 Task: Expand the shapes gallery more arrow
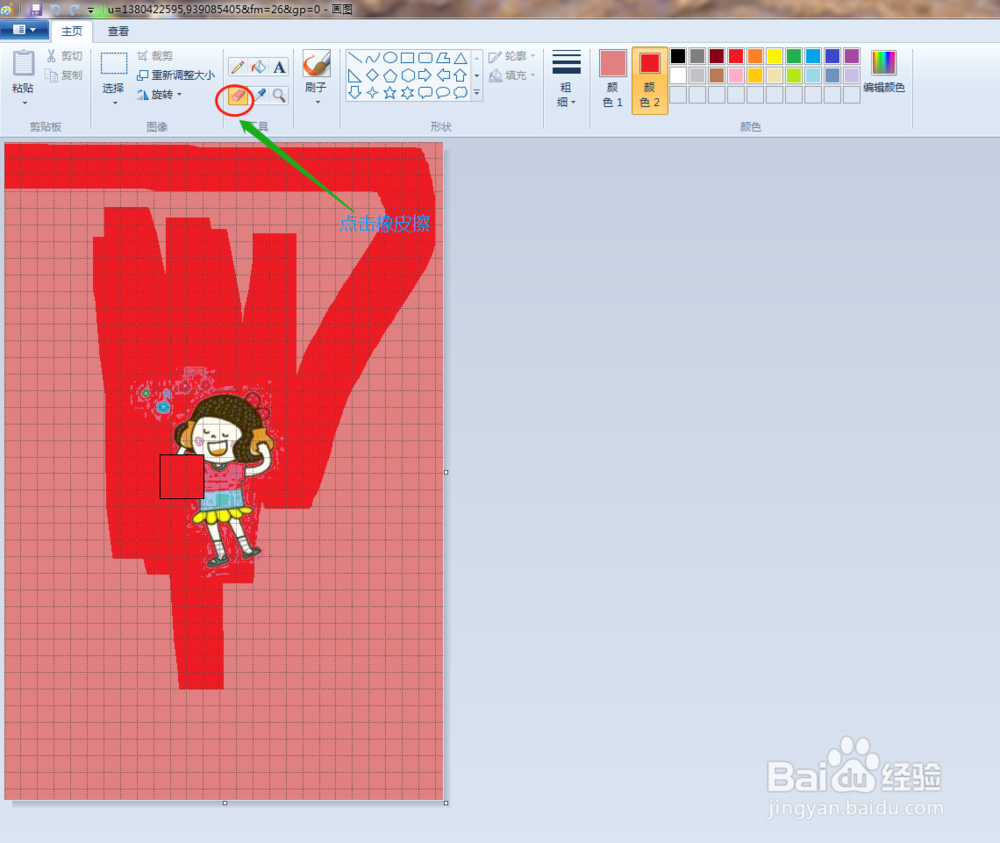pyautogui.click(x=476, y=93)
